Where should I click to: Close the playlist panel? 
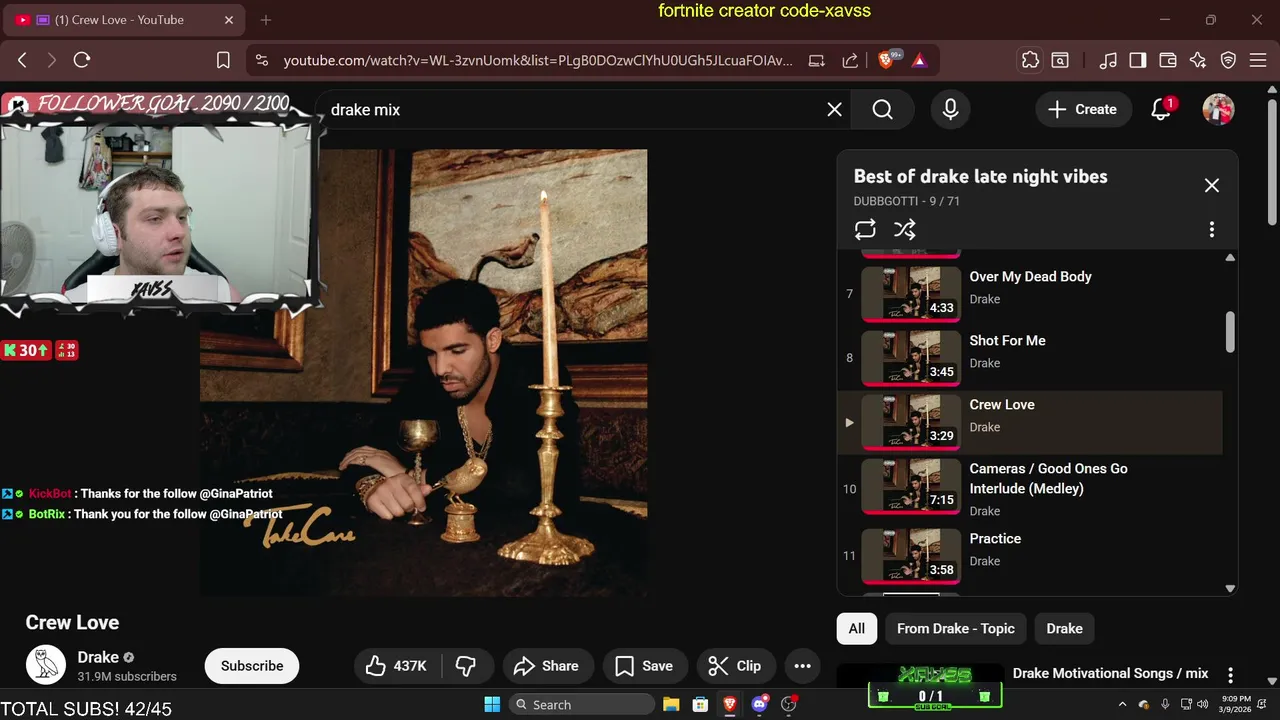[x=1211, y=185]
